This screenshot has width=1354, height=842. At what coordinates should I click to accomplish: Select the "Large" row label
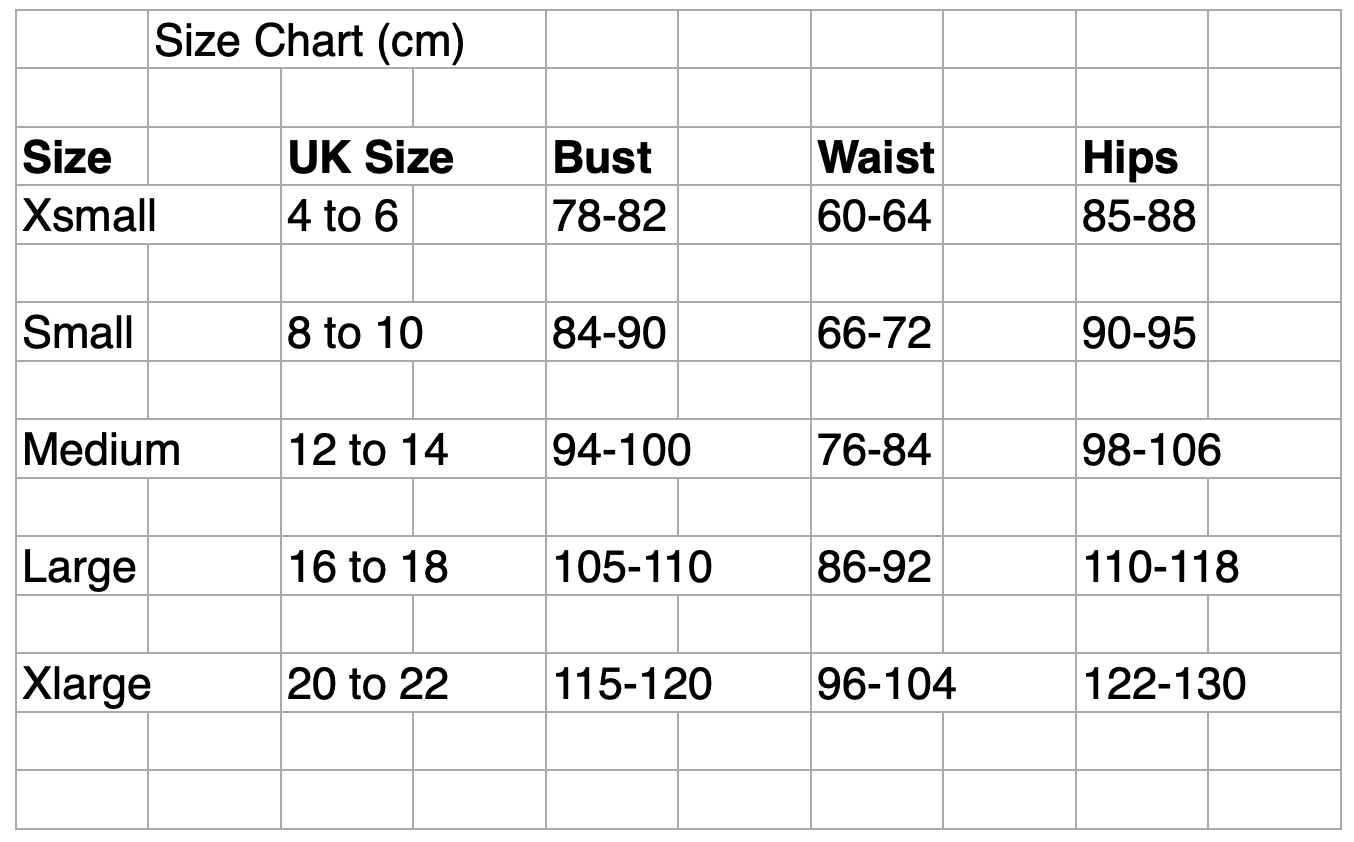click(79, 567)
